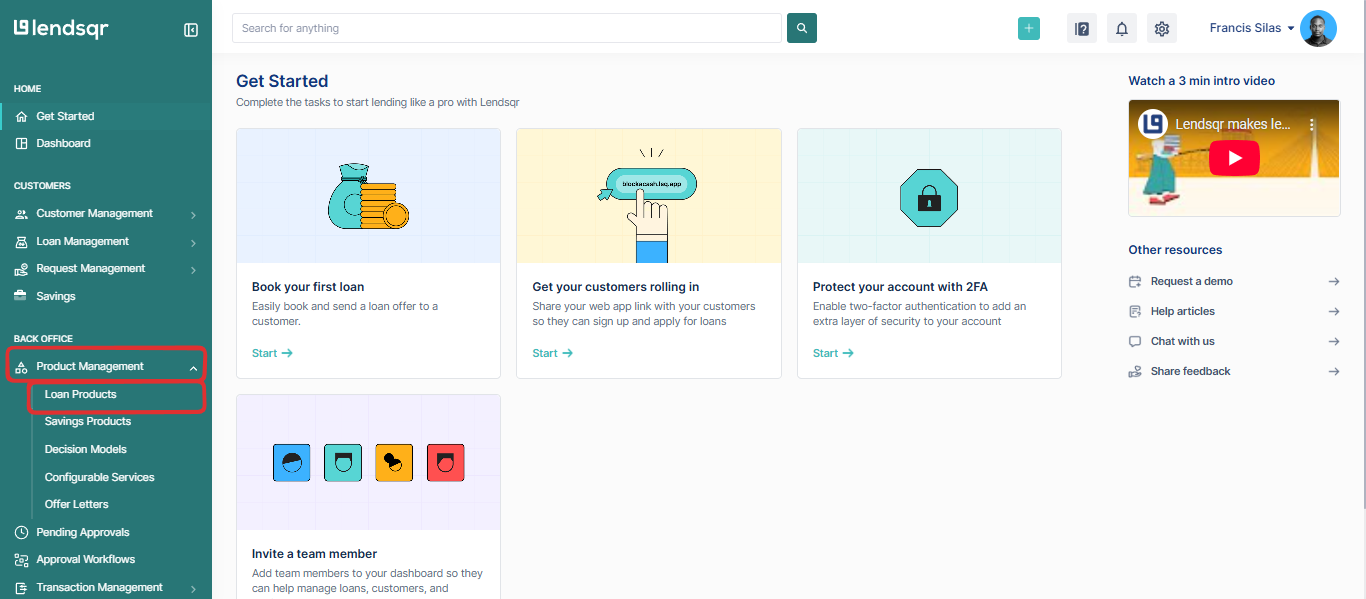The width and height of the screenshot is (1366, 599).
Task: Click the Request Management icon
Action: (21, 269)
